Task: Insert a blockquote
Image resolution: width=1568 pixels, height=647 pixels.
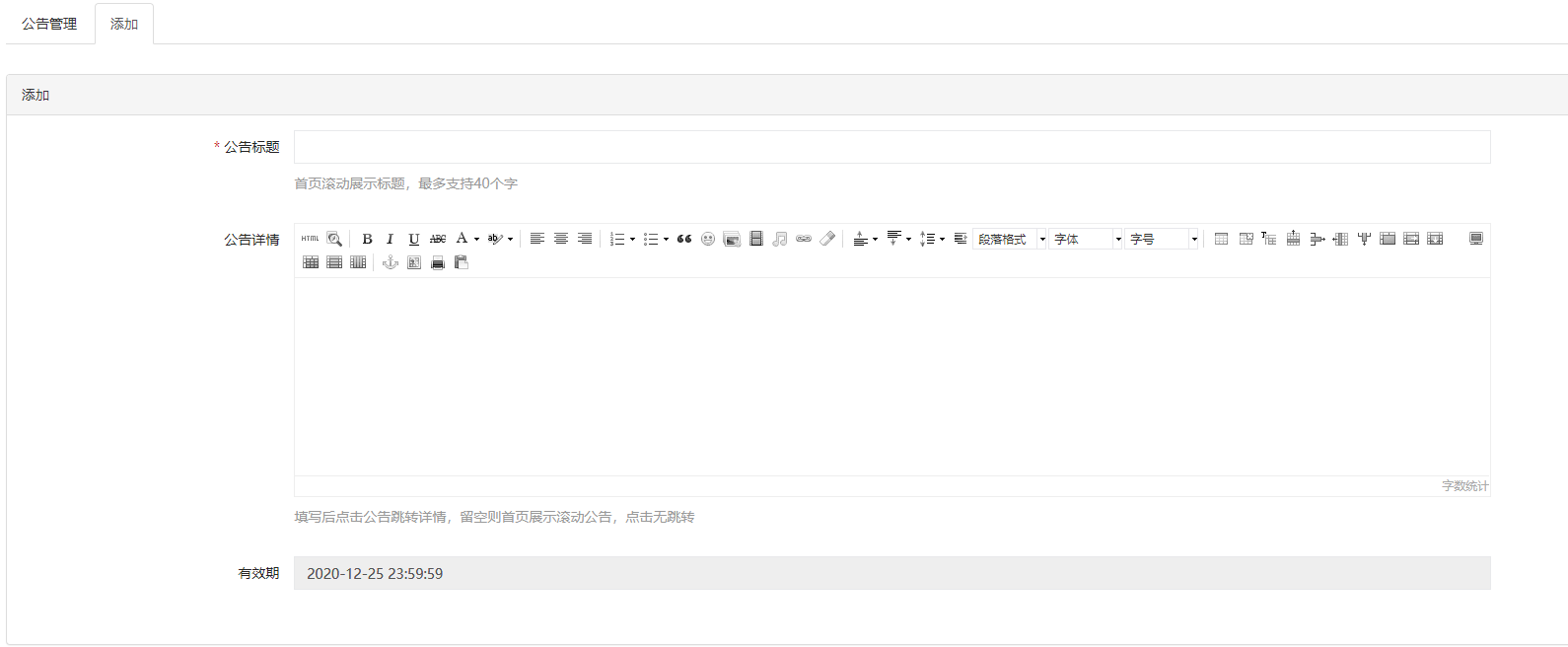Action: pos(684,239)
